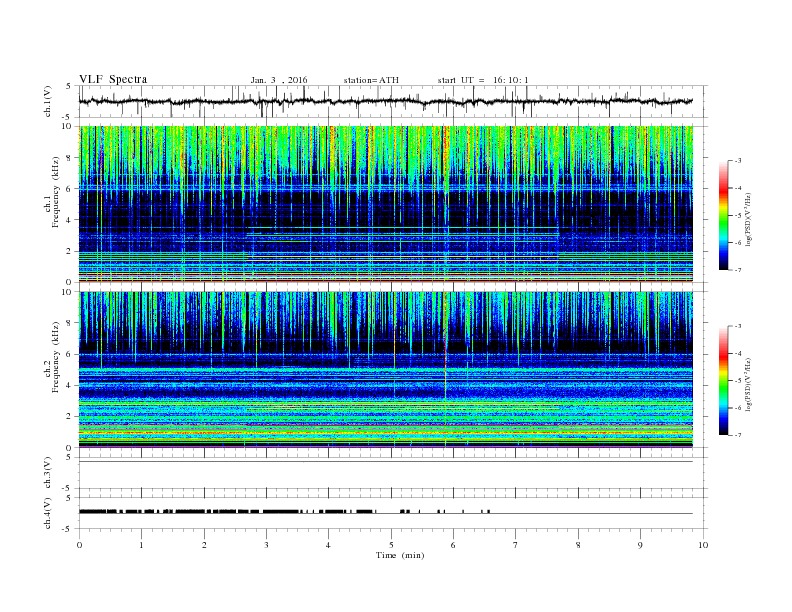
Task: Click the ch.2 spectrogram colorbar
Action: pos(723,380)
